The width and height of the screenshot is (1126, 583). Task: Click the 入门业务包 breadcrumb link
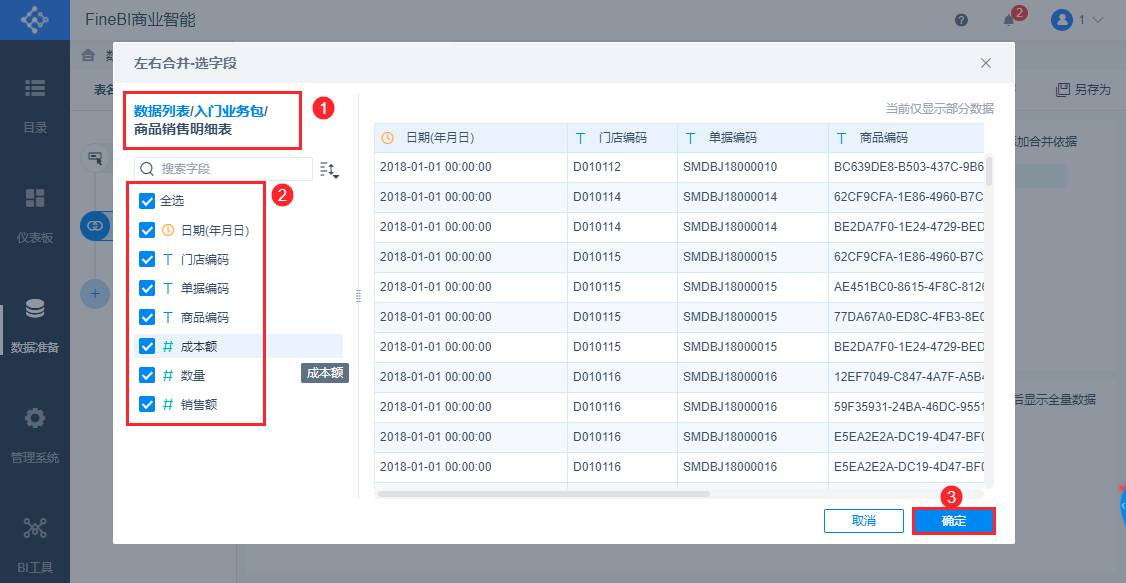228,111
